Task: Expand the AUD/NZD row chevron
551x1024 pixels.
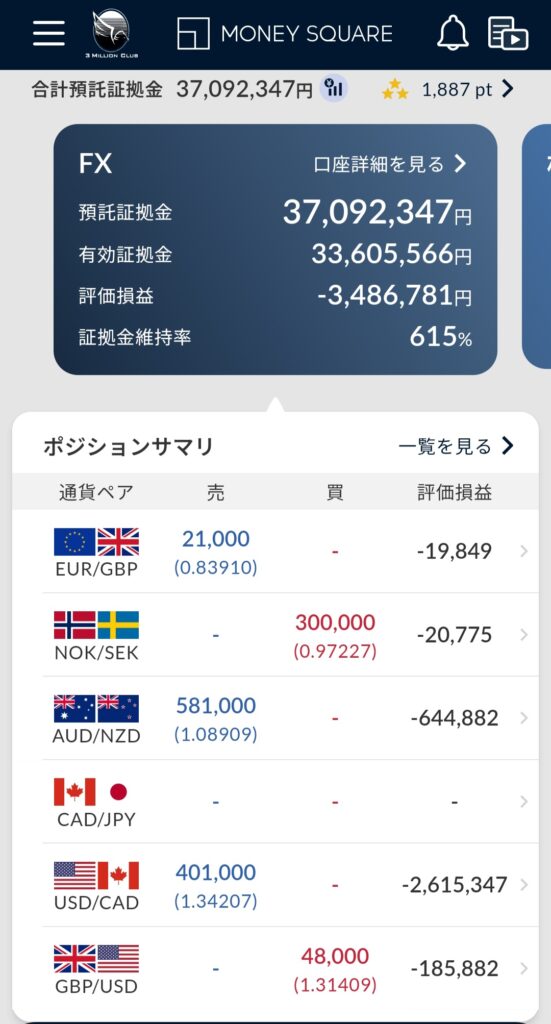Action: (x=524, y=718)
